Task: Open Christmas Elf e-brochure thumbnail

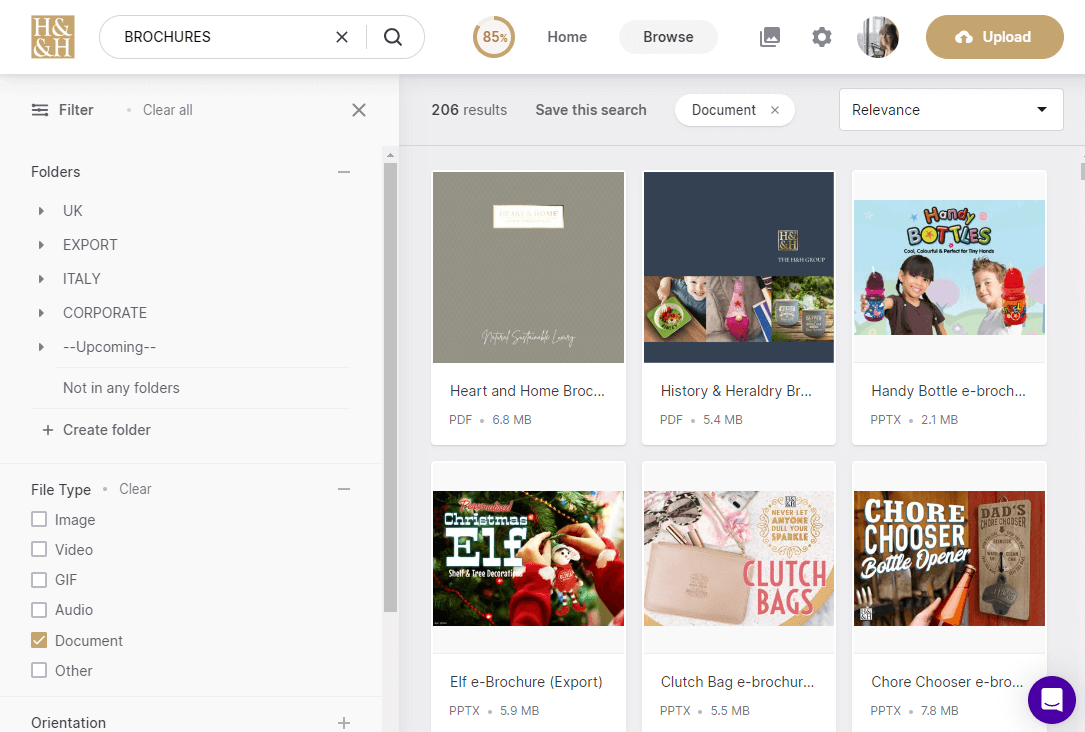Action: coord(528,558)
